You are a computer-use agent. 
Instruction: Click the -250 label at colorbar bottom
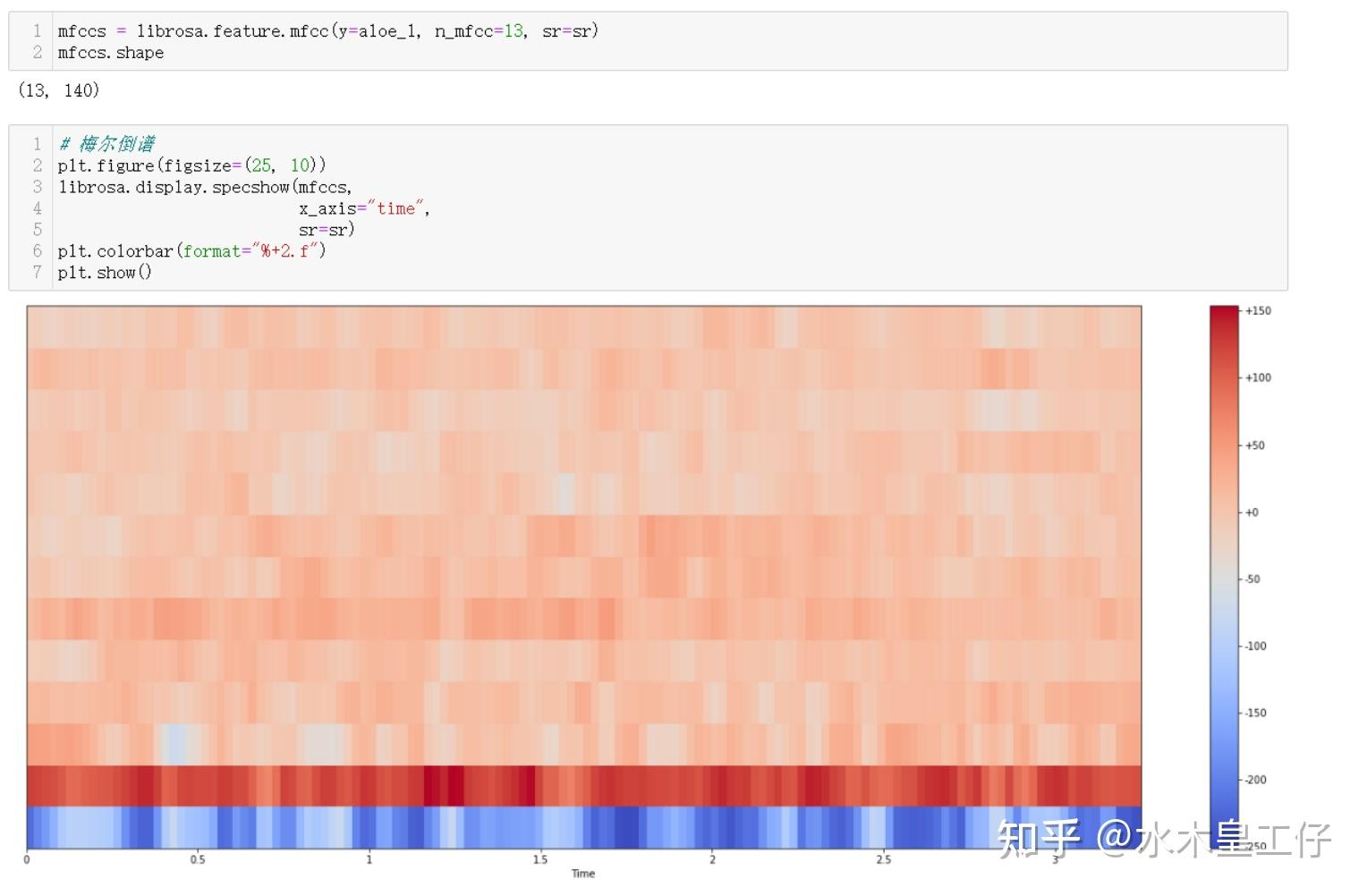pyautogui.click(x=1258, y=844)
